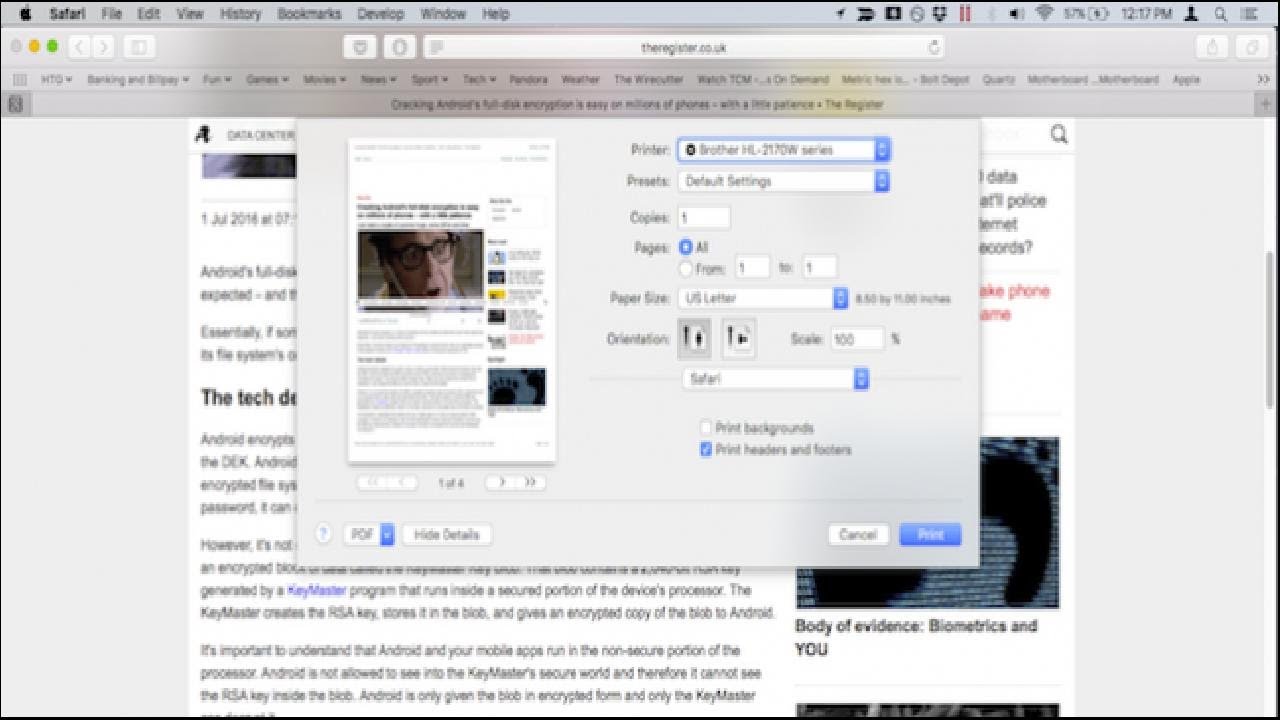
Task: Open the Apple menu
Action: coord(25,14)
